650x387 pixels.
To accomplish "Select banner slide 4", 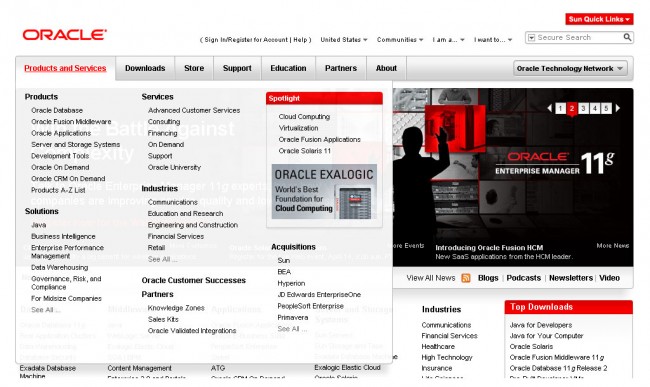I will [x=594, y=109].
